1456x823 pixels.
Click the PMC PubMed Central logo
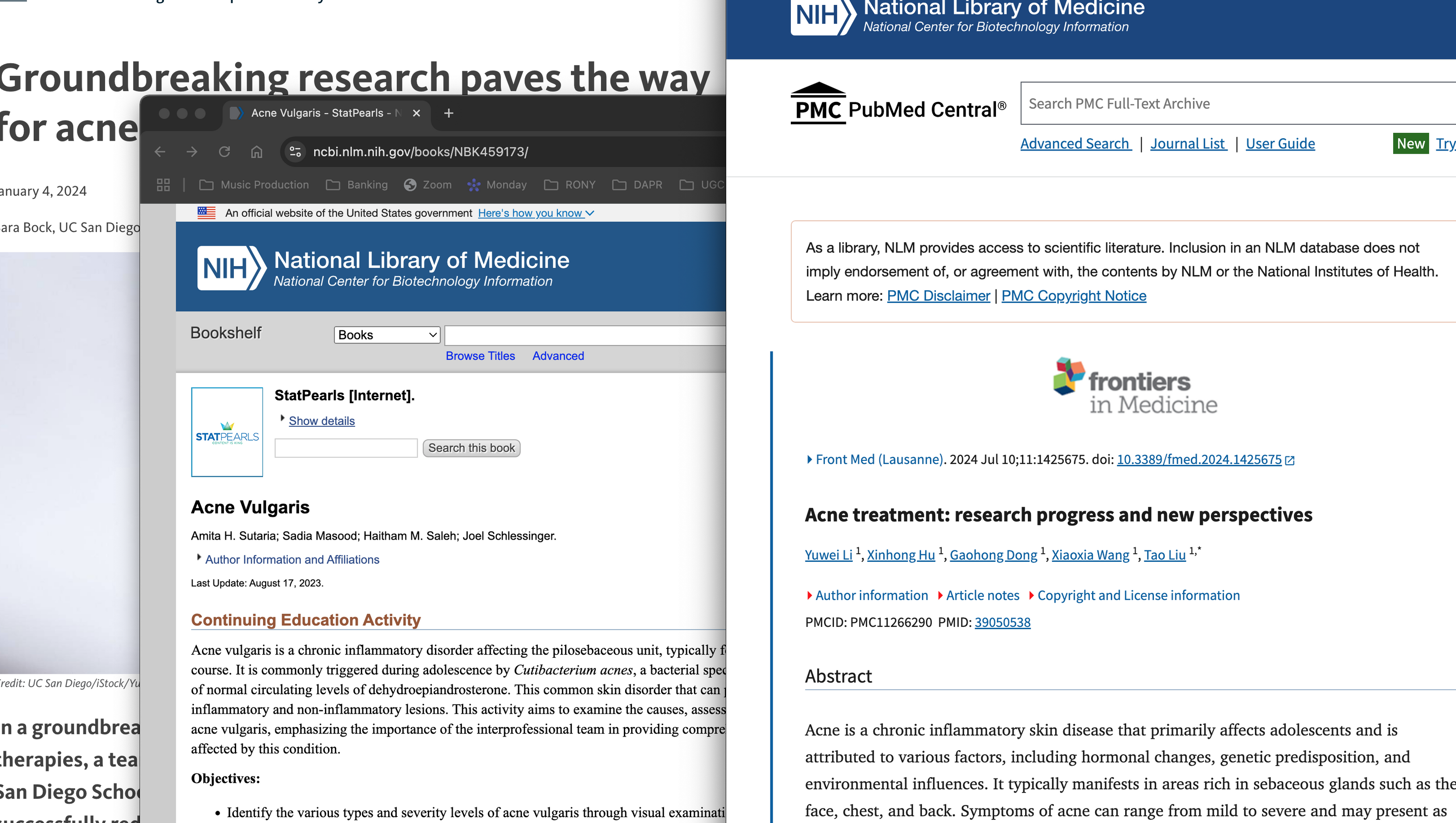[898, 104]
